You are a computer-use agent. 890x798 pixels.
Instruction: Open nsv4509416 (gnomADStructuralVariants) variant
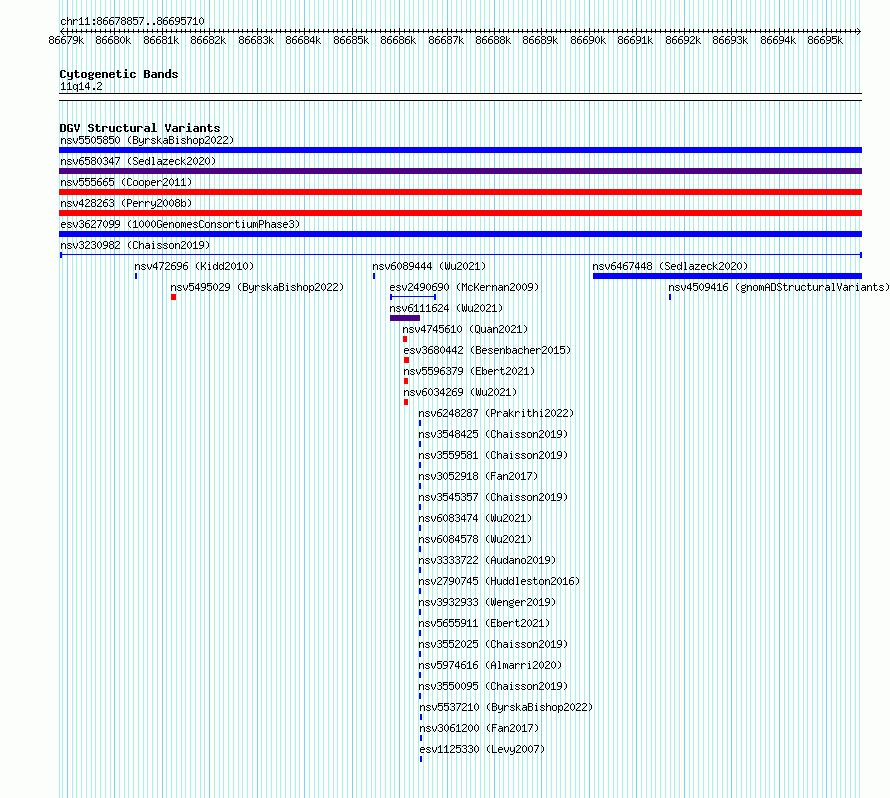tap(779, 287)
